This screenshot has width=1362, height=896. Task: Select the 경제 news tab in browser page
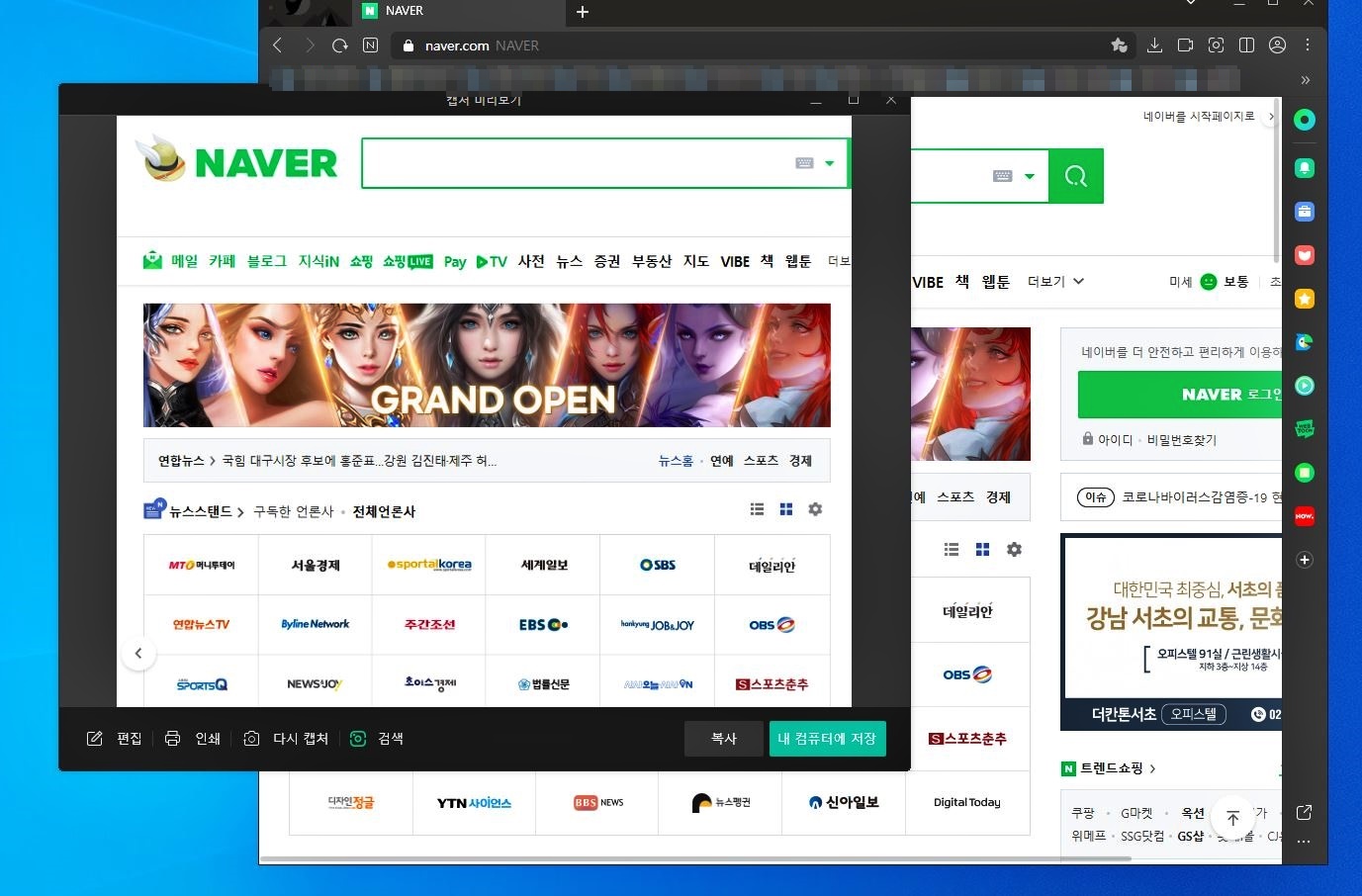click(x=998, y=497)
